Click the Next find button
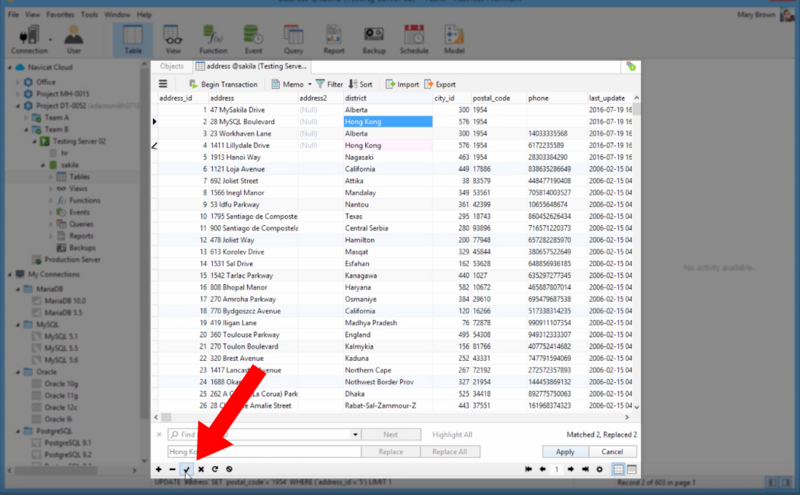 [391, 434]
